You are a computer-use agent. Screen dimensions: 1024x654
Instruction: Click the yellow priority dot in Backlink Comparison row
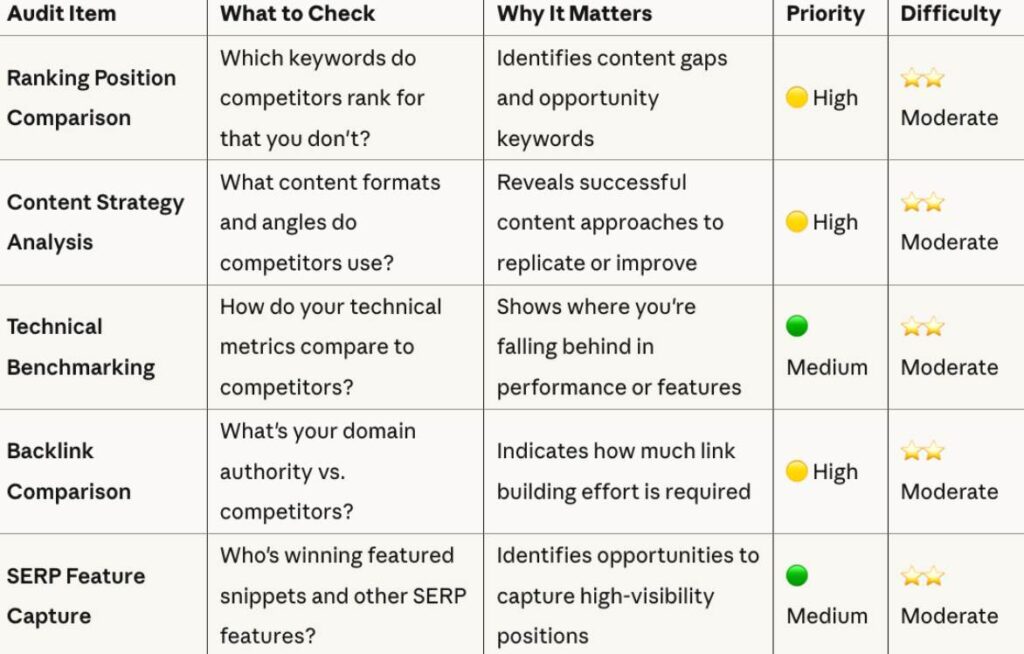tap(797, 471)
